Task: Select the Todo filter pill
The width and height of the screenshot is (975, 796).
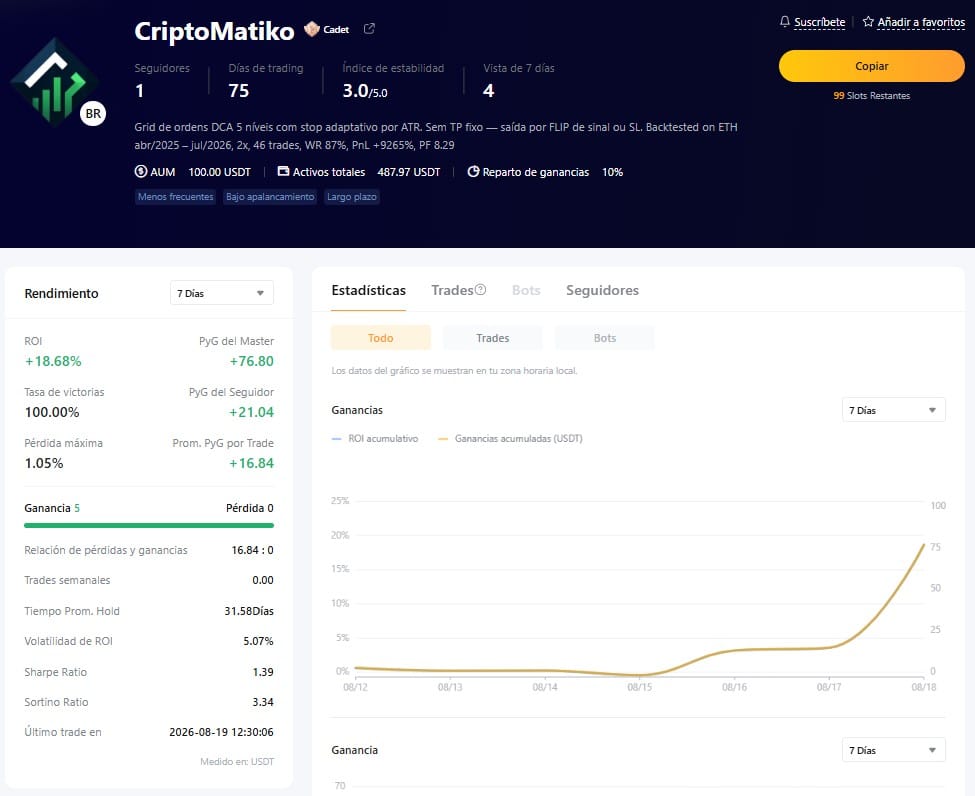Action: (381, 338)
